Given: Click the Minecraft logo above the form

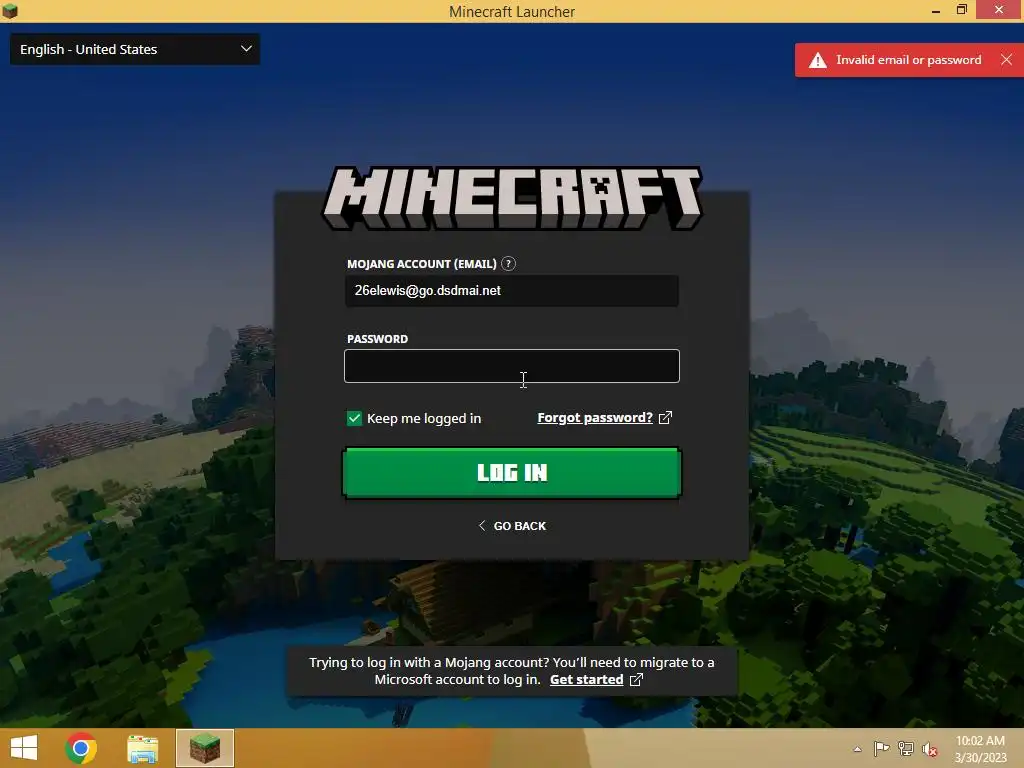Looking at the screenshot, I should [512, 198].
